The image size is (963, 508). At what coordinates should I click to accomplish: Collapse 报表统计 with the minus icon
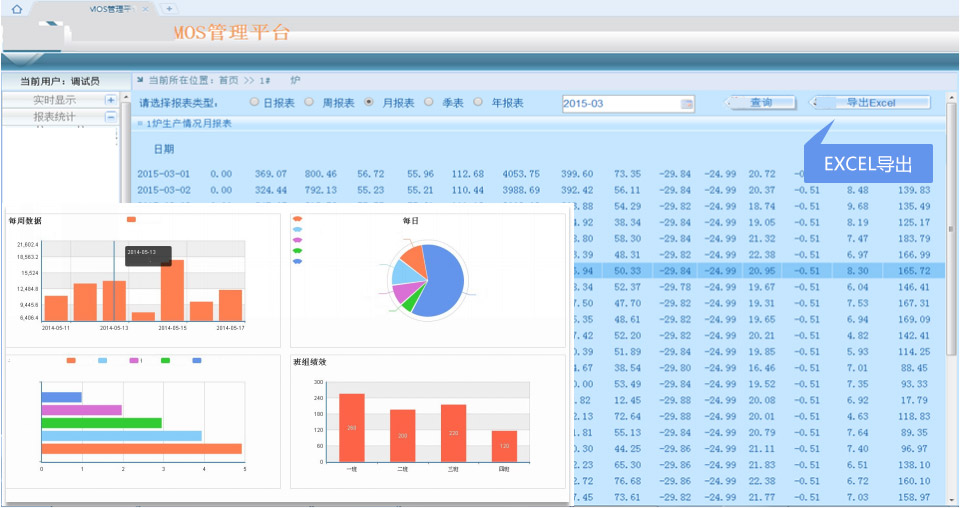click(111, 117)
